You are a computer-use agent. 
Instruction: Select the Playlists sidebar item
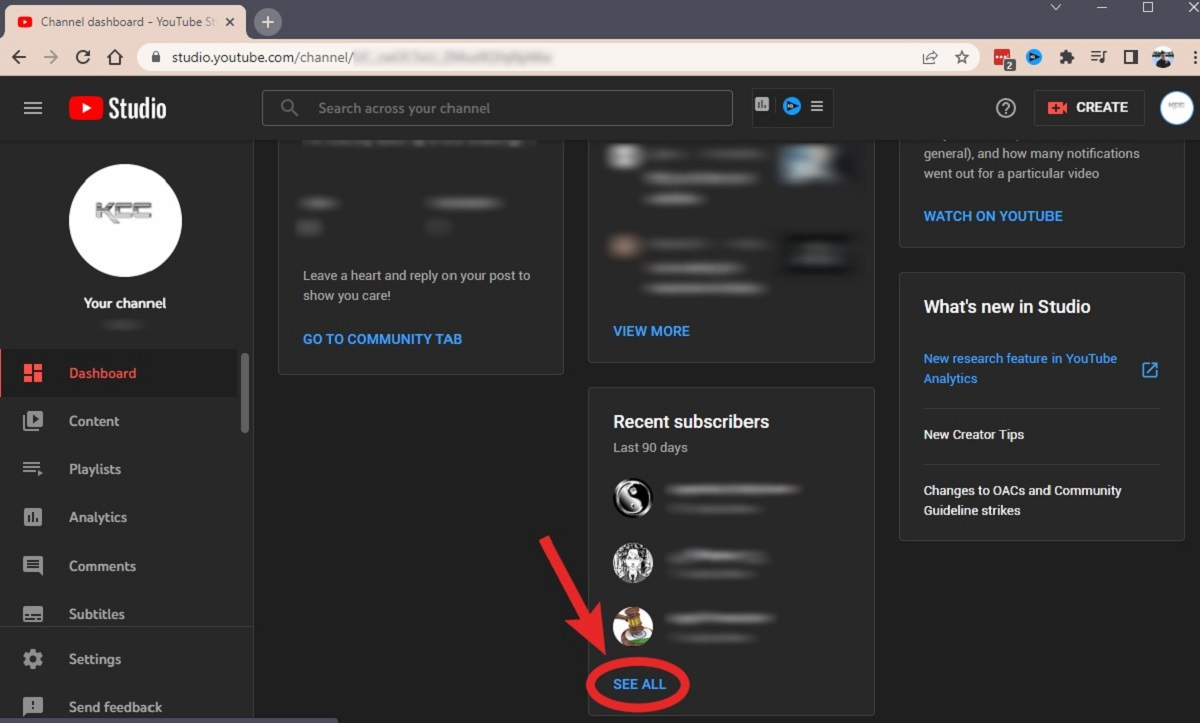tap(95, 469)
